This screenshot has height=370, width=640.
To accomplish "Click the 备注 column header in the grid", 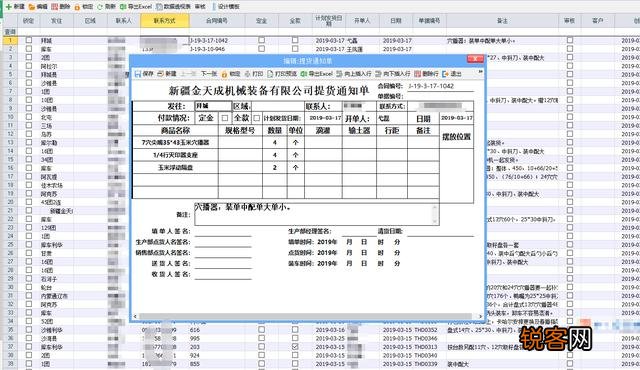I will tap(502, 21).
